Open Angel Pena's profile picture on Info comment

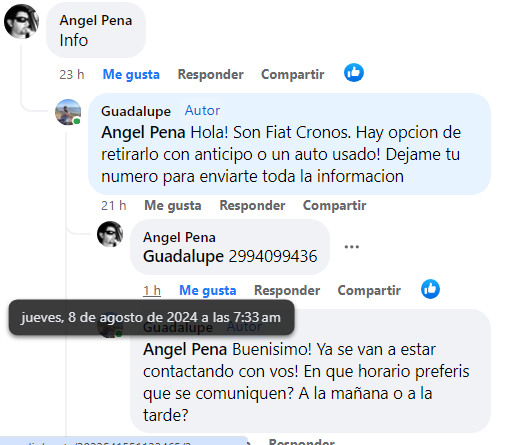click(x=21, y=21)
